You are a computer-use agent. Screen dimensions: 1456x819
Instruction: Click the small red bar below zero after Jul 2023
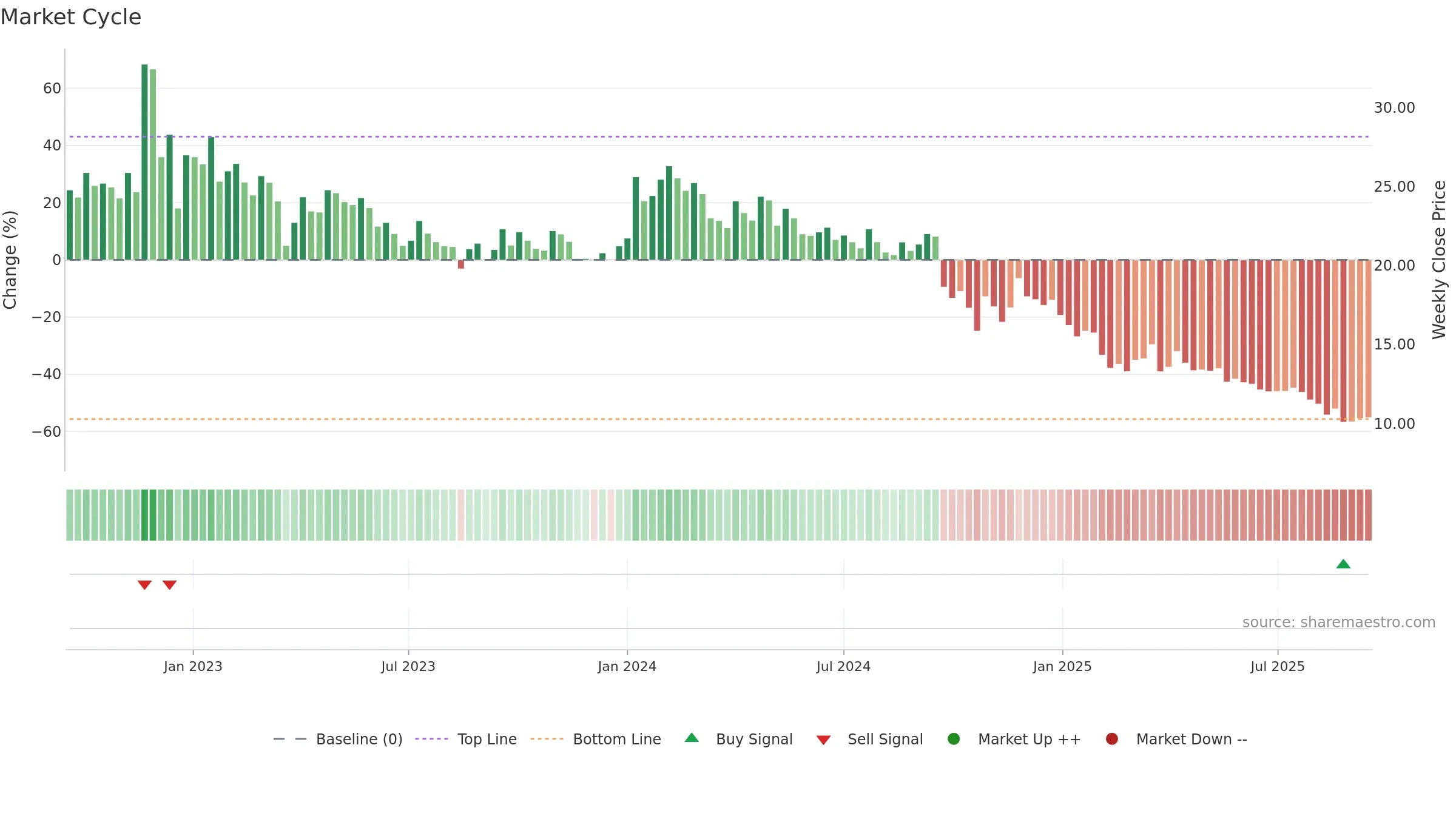[x=461, y=265]
